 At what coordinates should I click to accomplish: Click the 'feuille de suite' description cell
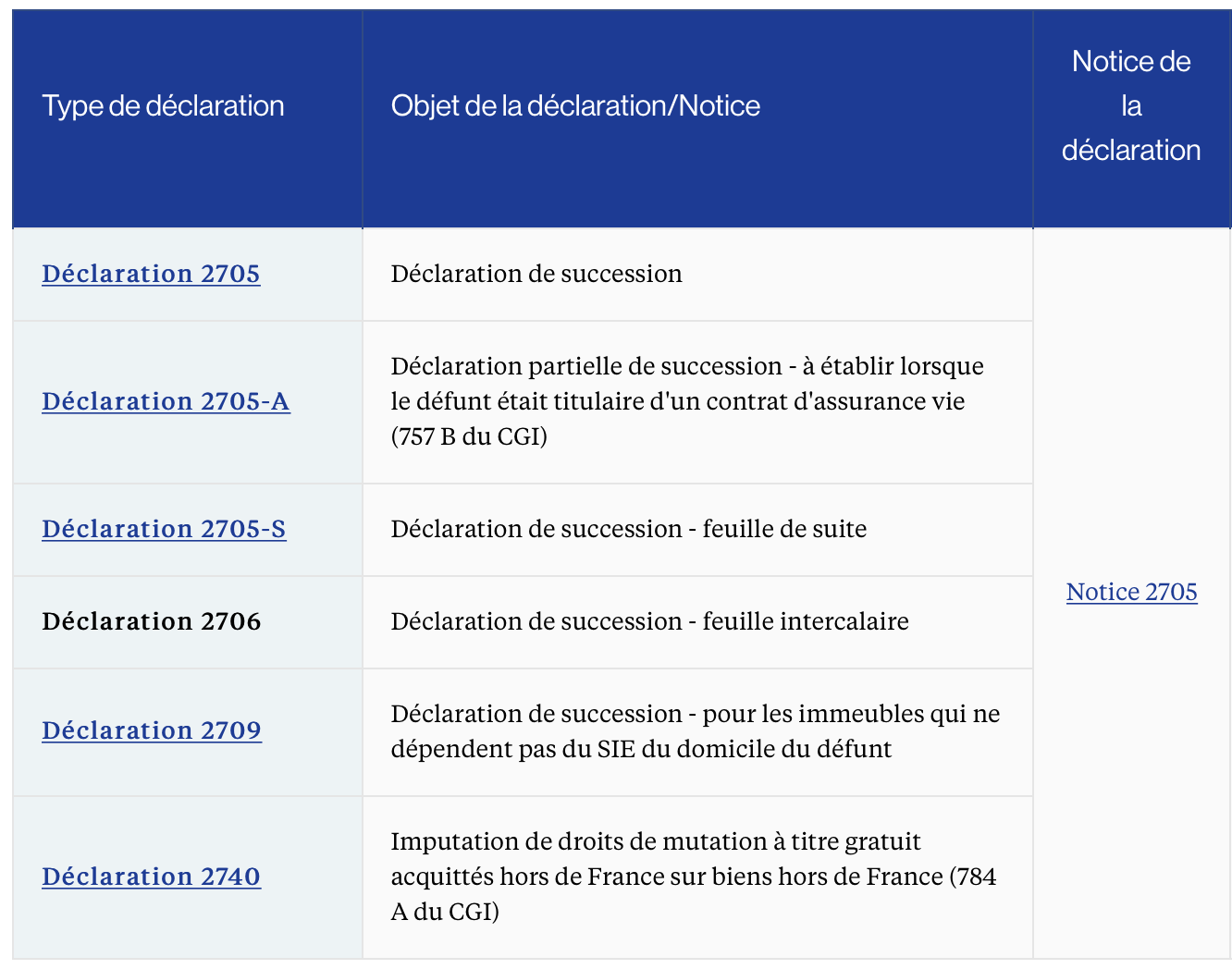point(629,529)
